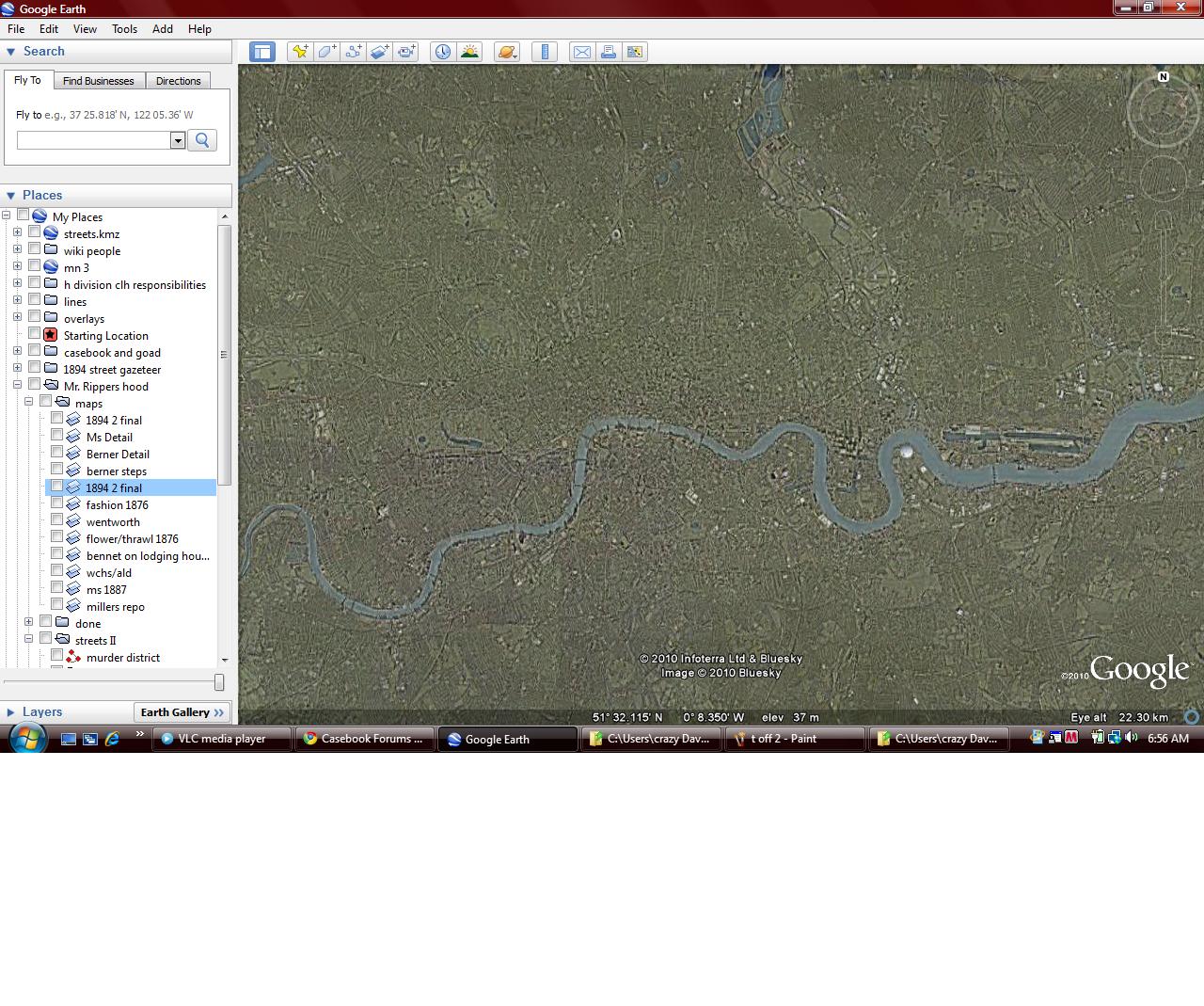The width and height of the screenshot is (1204, 1006).
Task: Switch to the Find Businesses tab
Action: [98, 81]
